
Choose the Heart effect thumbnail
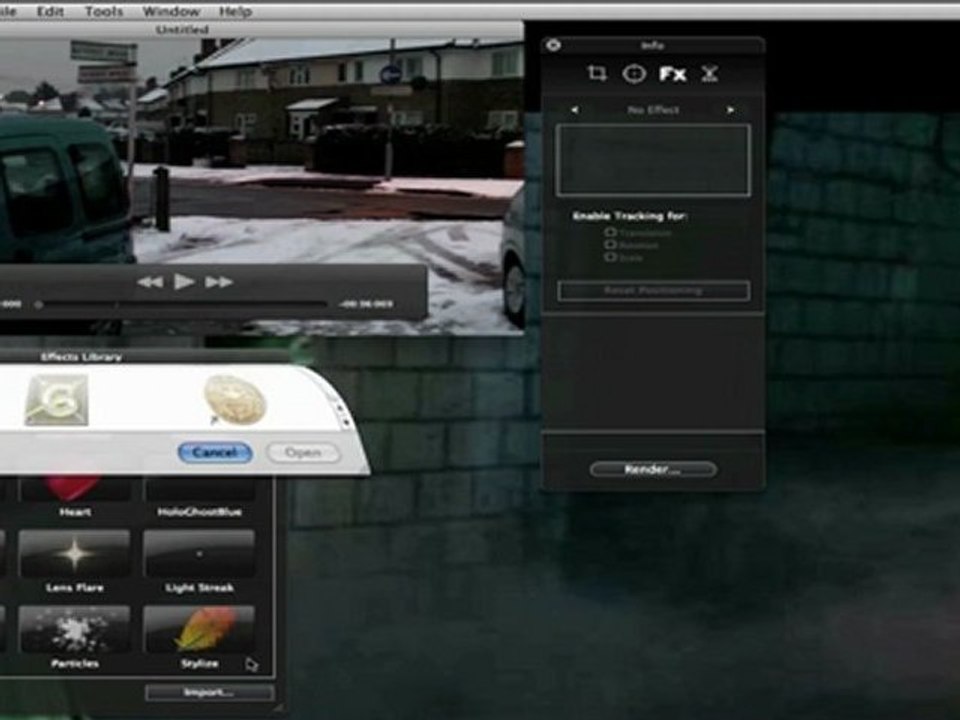[x=75, y=490]
